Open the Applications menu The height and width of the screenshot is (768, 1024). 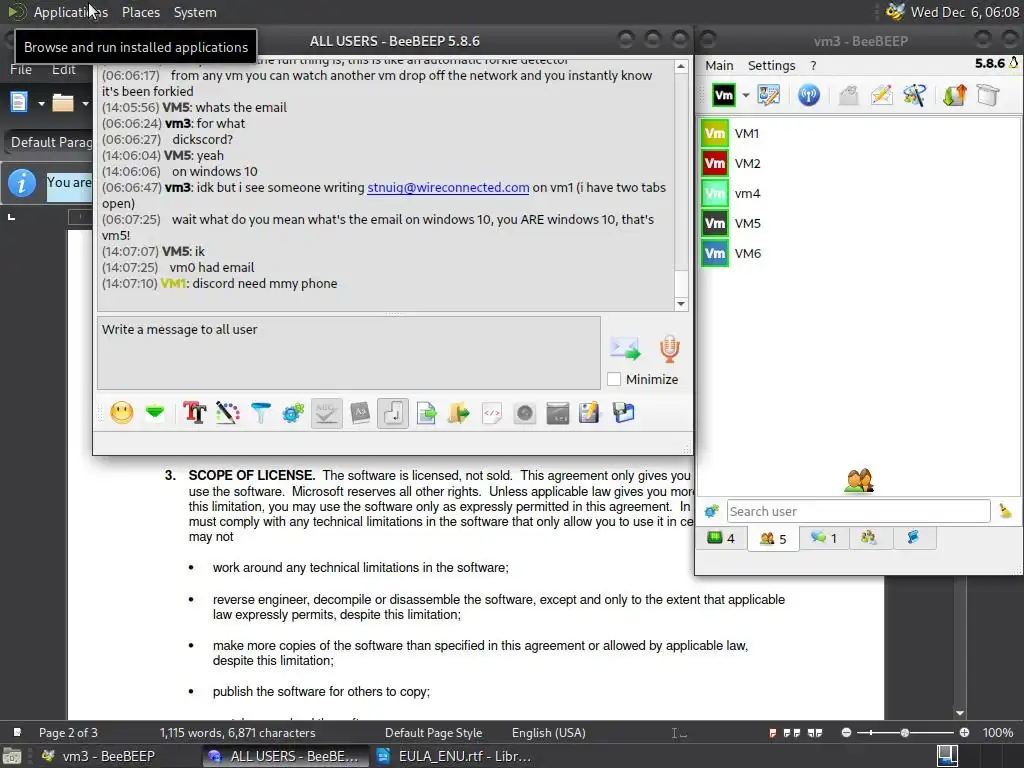(x=71, y=12)
